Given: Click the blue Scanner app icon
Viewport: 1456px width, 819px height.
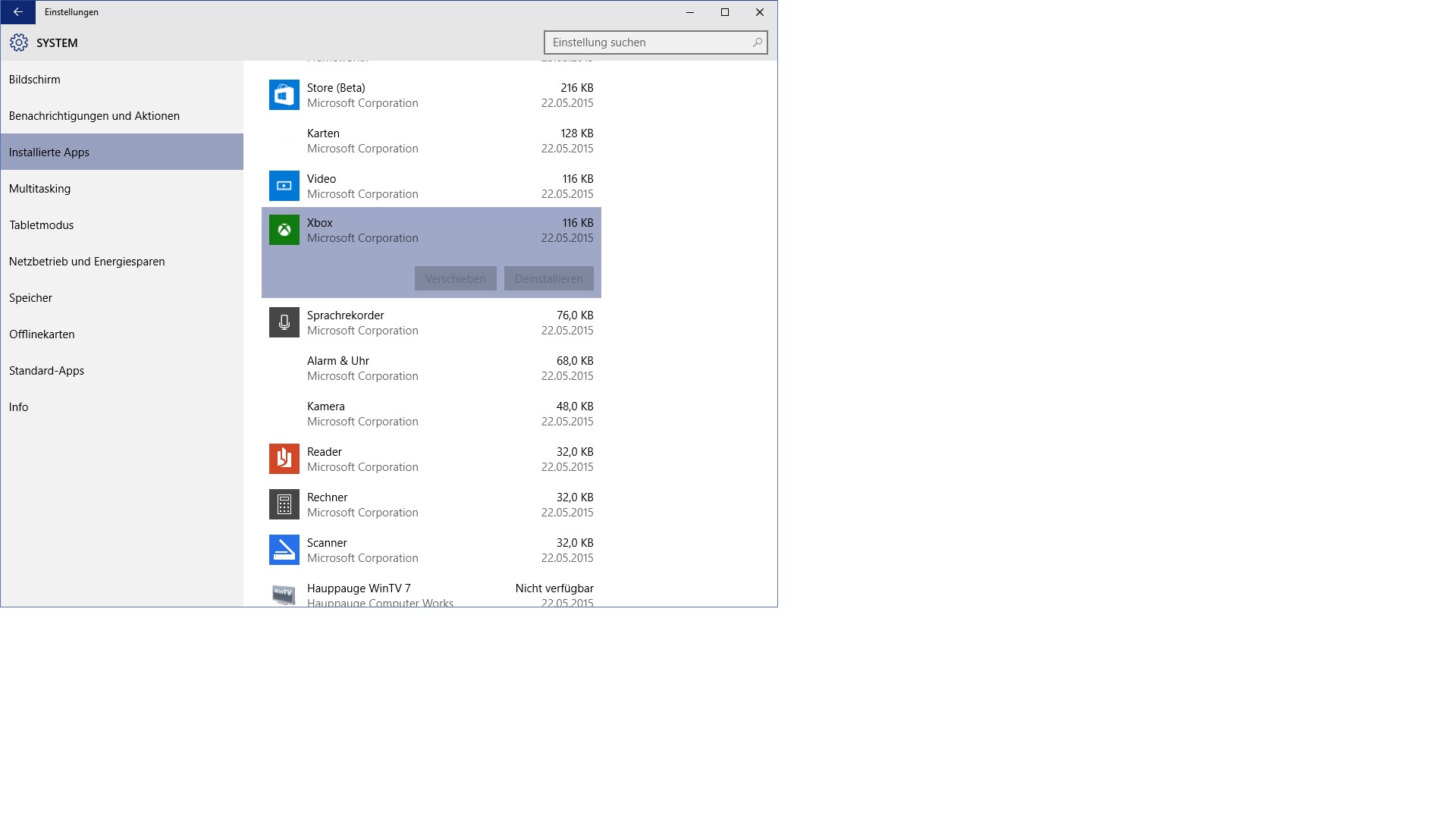Looking at the screenshot, I should click(284, 550).
